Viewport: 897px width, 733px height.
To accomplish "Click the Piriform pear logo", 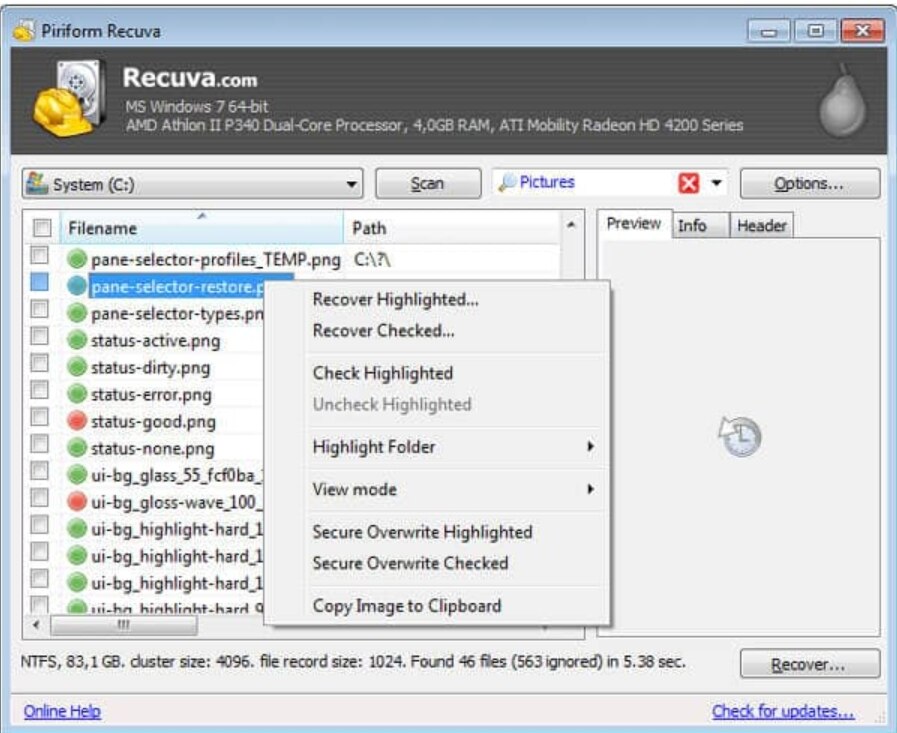I will (x=842, y=101).
